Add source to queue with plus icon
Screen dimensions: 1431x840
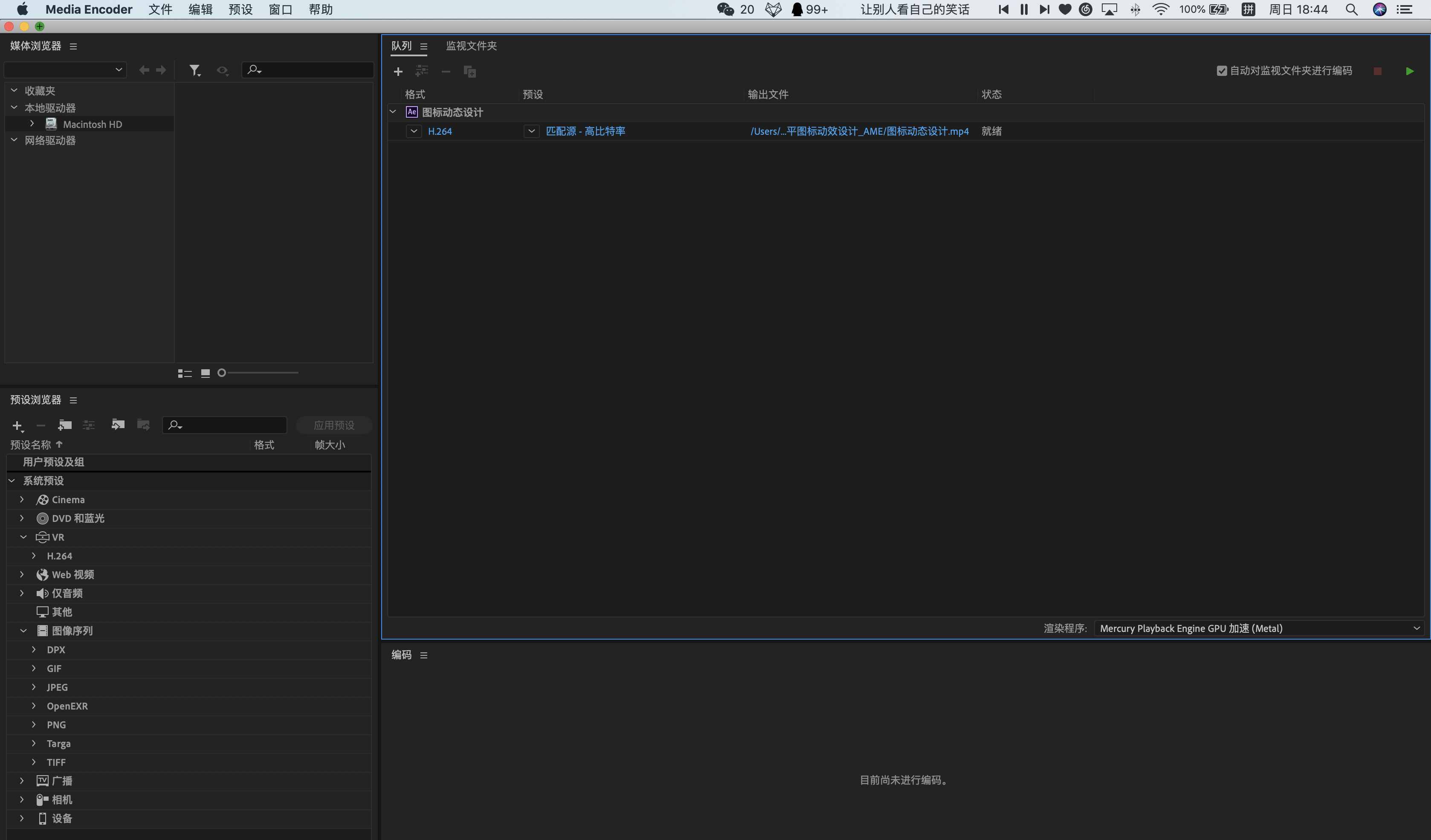(x=398, y=72)
